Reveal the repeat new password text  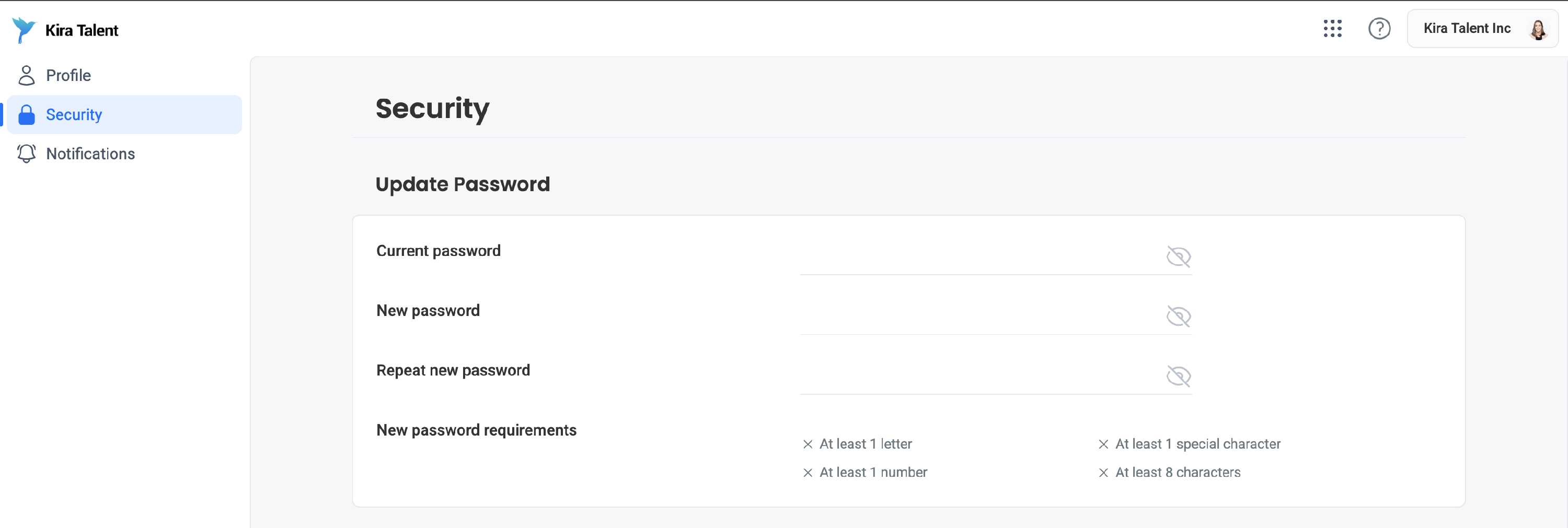point(1179,376)
